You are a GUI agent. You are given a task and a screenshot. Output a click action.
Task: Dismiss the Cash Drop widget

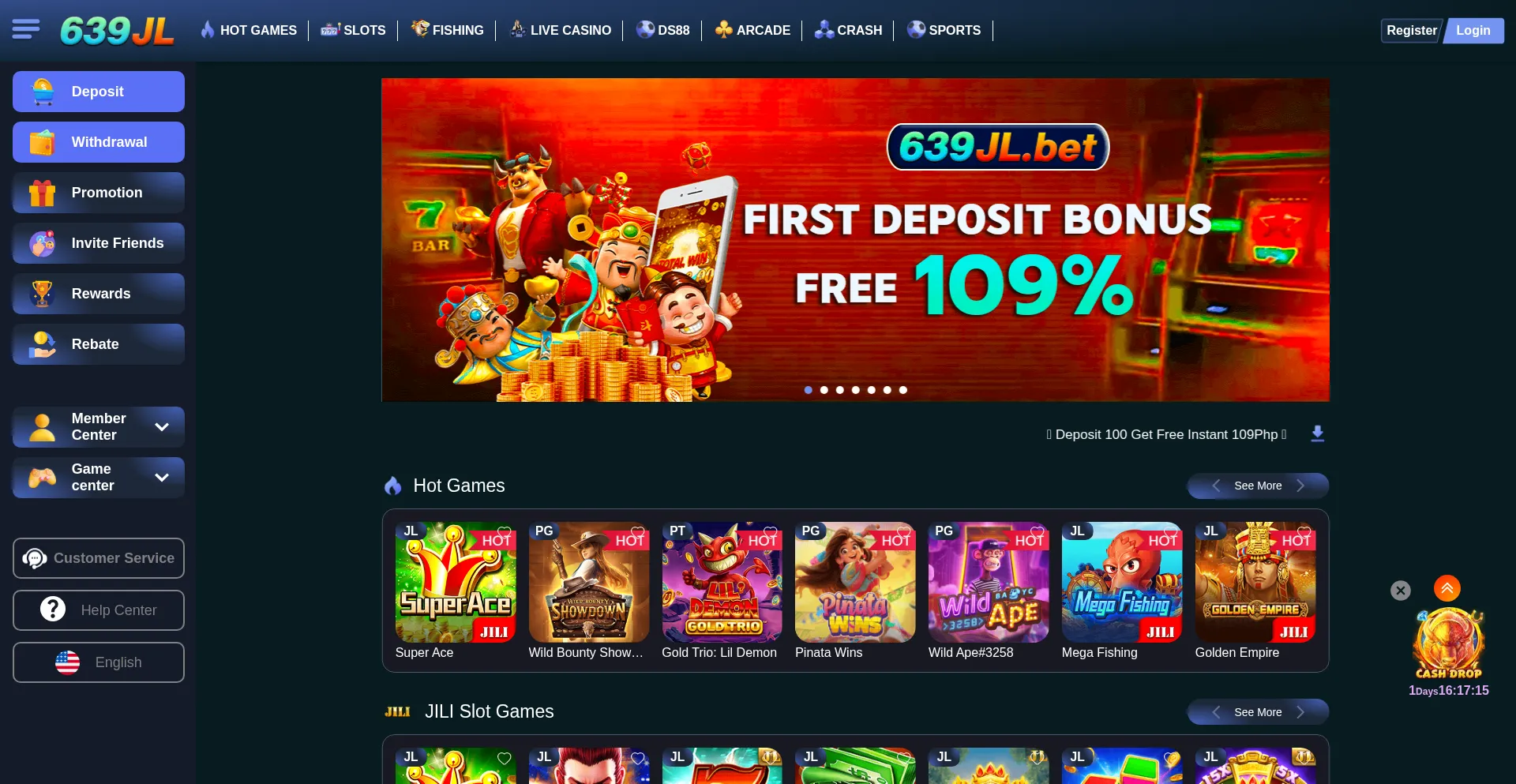(1400, 591)
